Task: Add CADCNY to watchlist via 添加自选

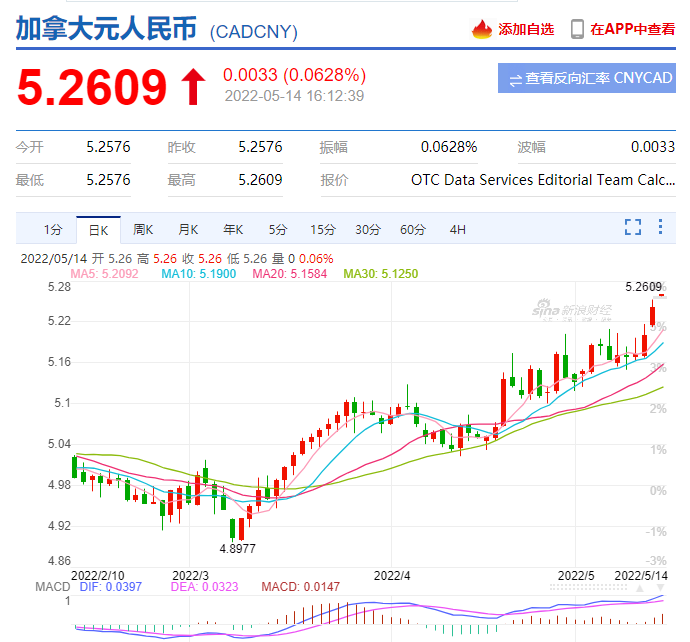Action: [x=526, y=29]
